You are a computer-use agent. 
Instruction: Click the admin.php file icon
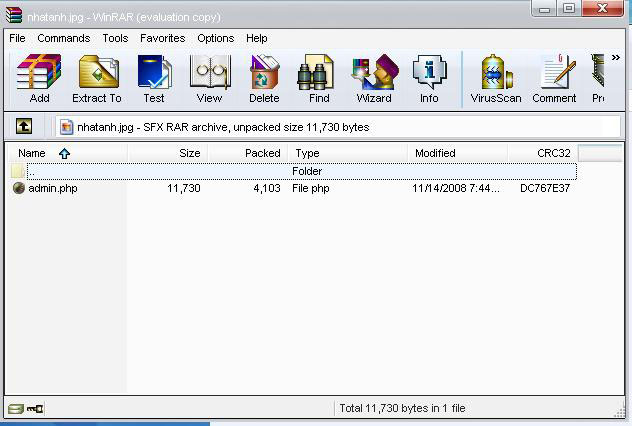tap(19, 188)
